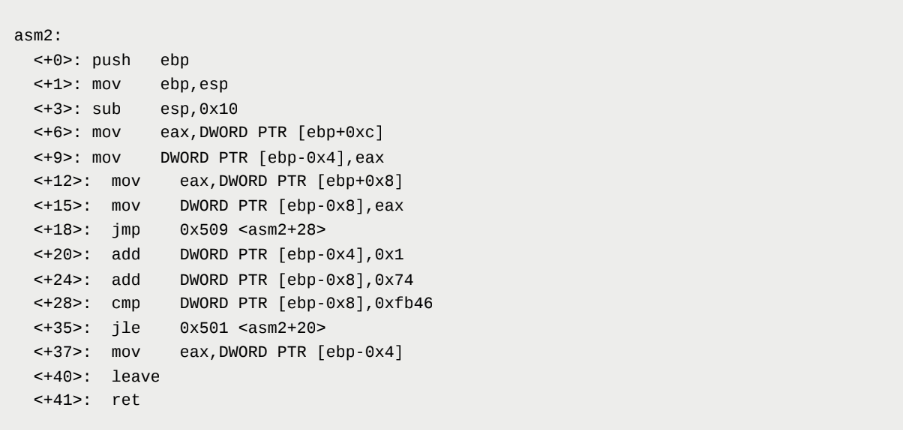The width and height of the screenshot is (903, 430).
Task: Click the ret instruction
Action: click(x=125, y=401)
